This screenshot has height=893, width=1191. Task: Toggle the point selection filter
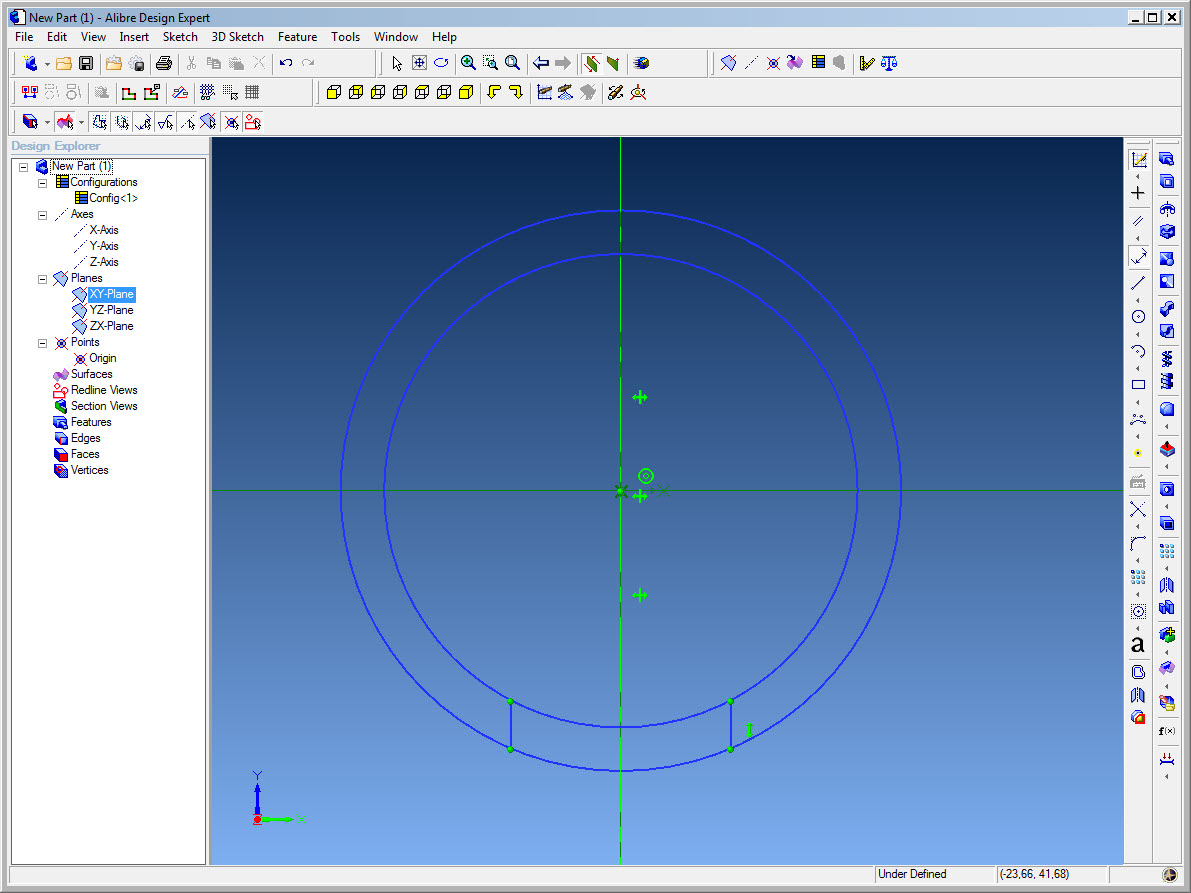pyautogui.click(x=232, y=122)
